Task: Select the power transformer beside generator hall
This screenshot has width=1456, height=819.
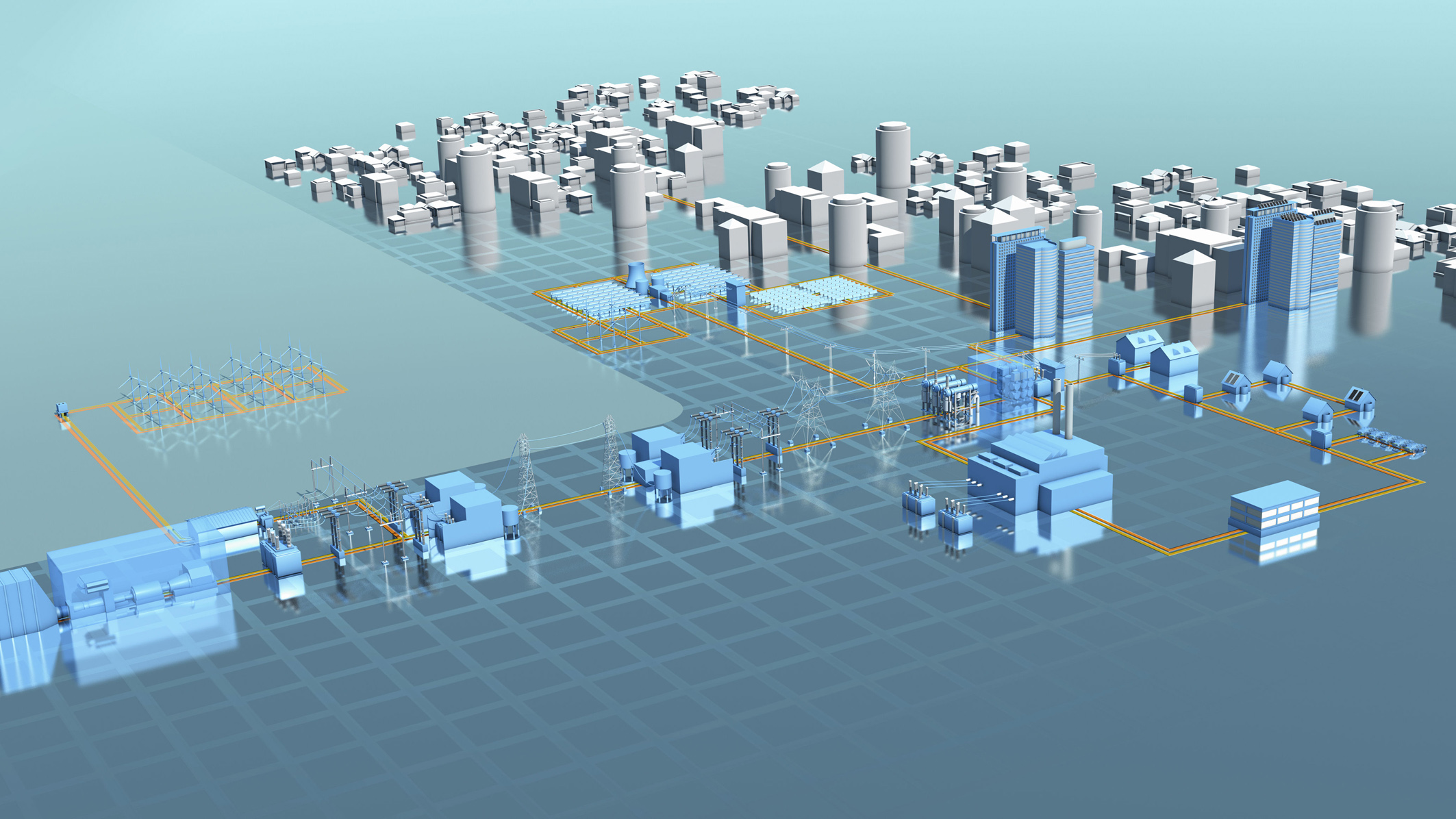Action: (x=280, y=550)
